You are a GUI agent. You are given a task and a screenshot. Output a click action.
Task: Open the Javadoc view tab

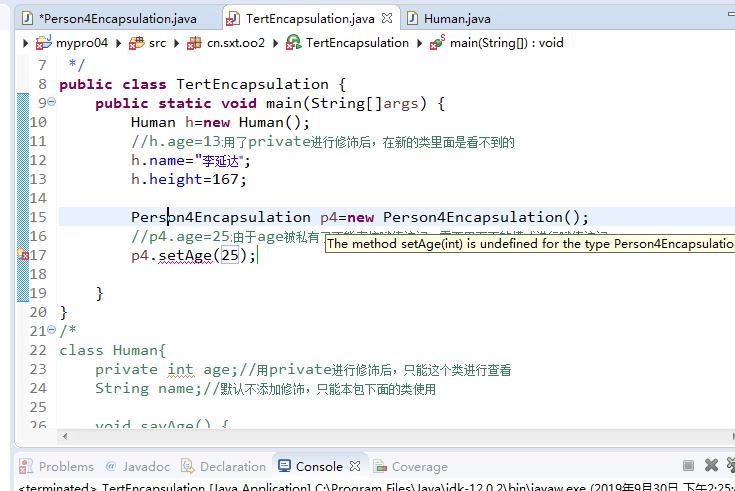point(137,466)
